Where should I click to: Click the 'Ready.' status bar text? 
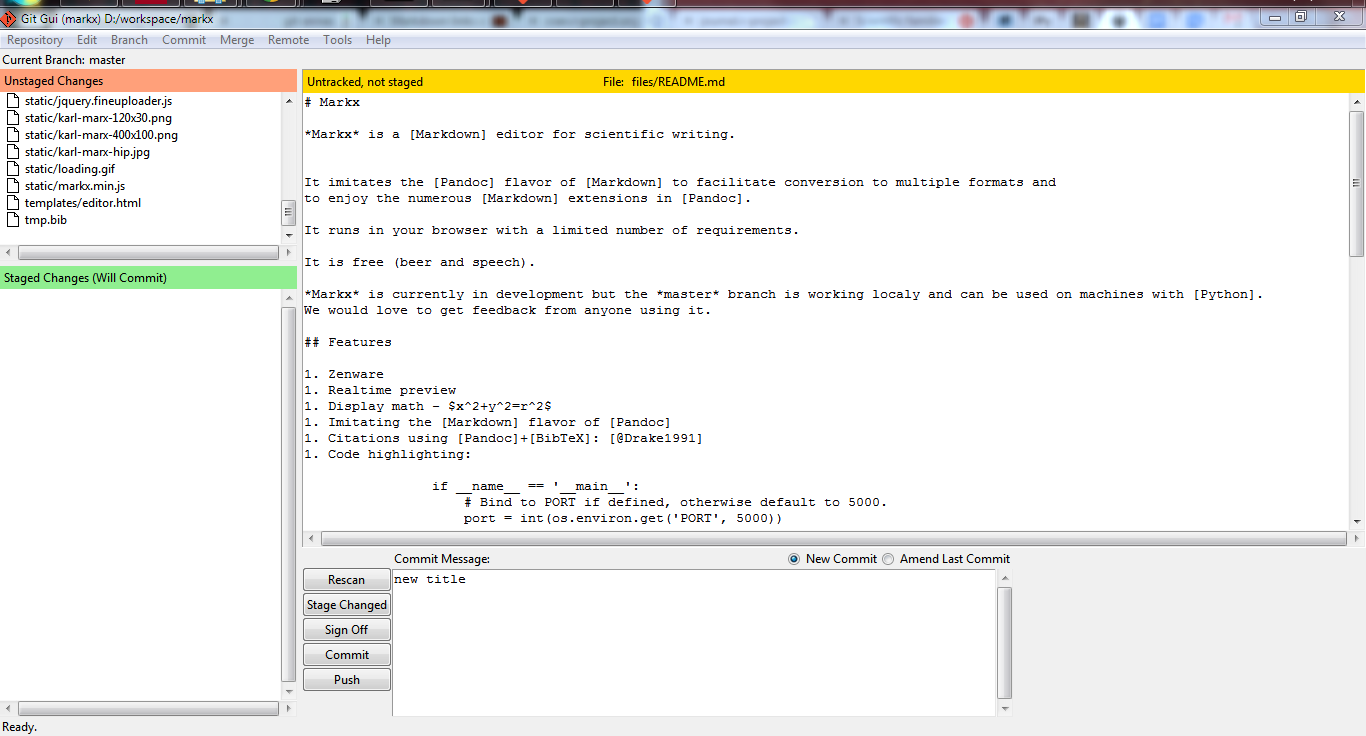[20, 727]
